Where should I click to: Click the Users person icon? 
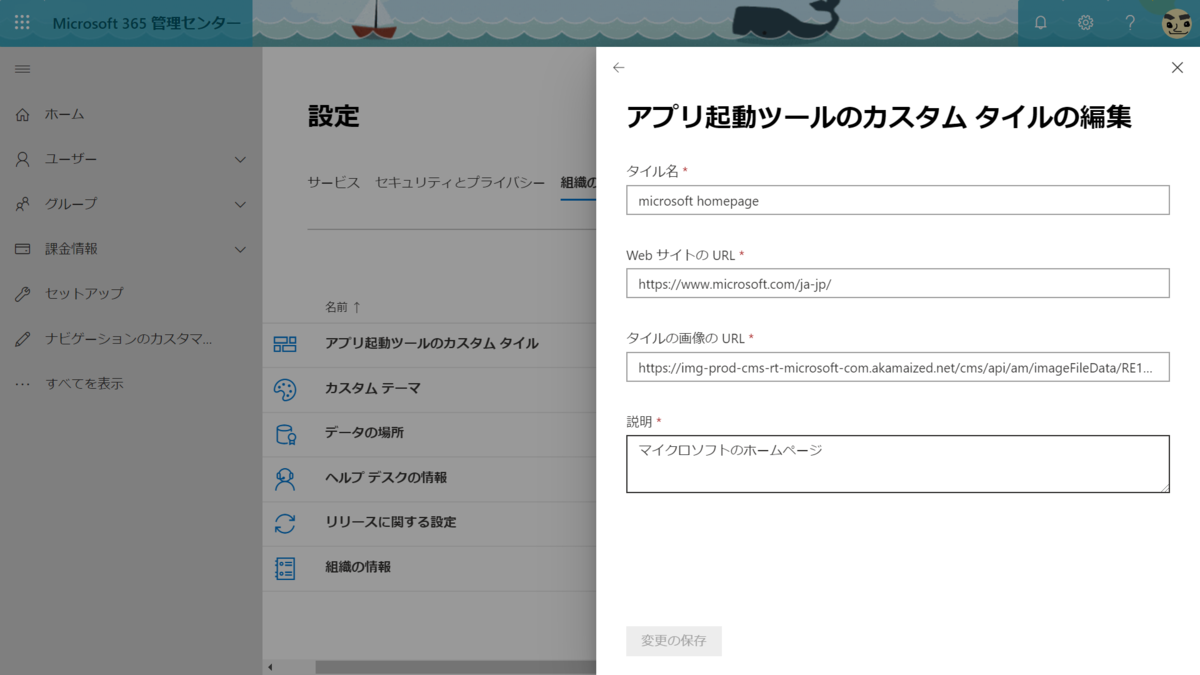[x=22, y=159]
